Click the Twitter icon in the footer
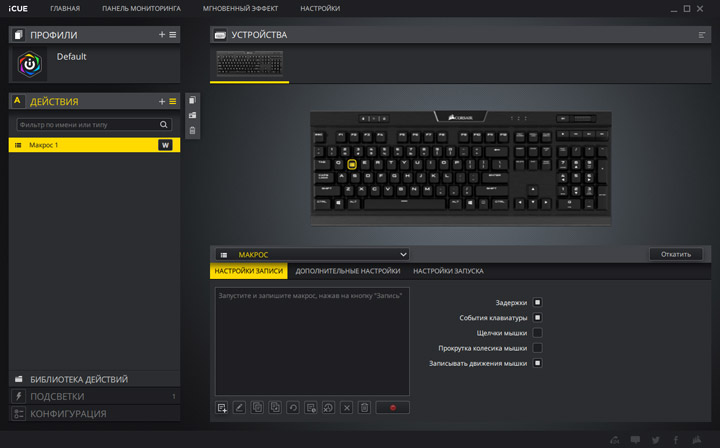Viewport: 720px width, 448px height. click(x=656, y=440)
